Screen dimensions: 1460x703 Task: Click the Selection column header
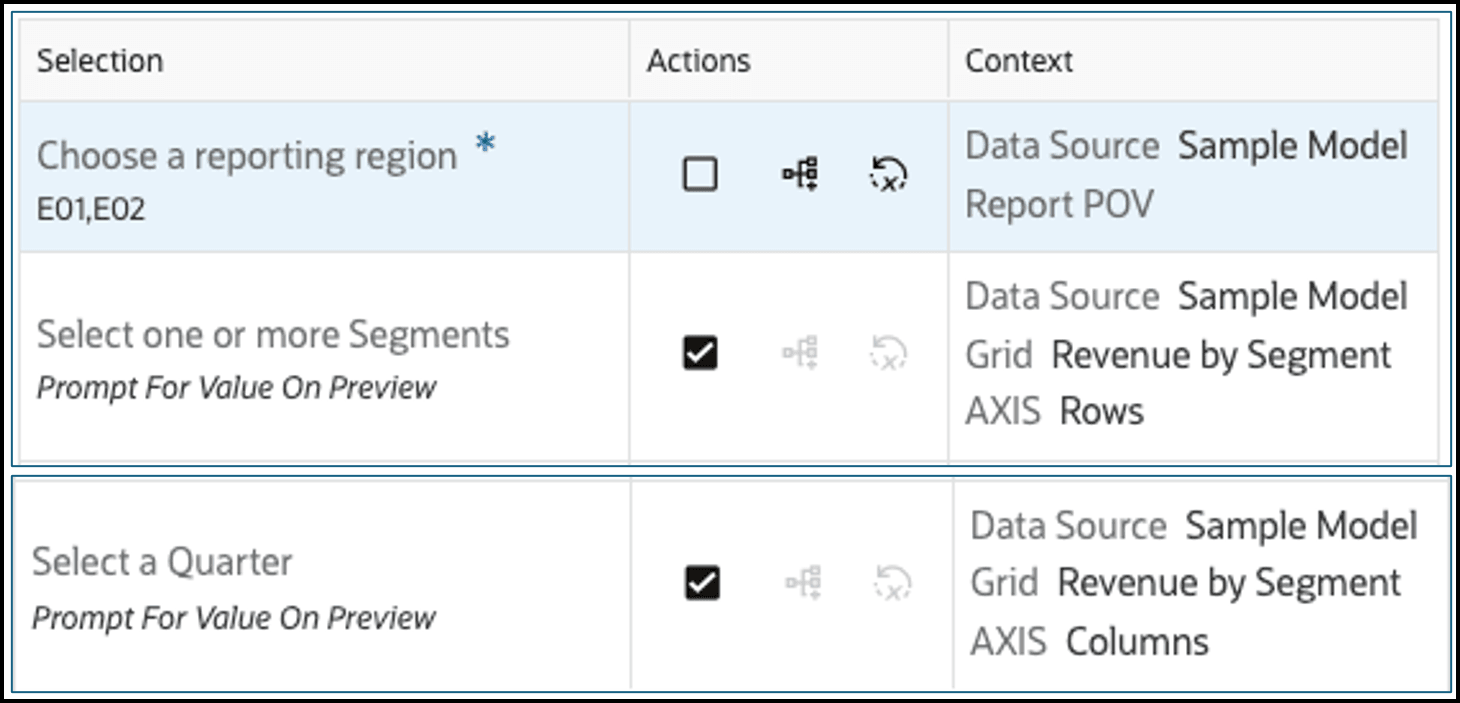coord(100,61)
